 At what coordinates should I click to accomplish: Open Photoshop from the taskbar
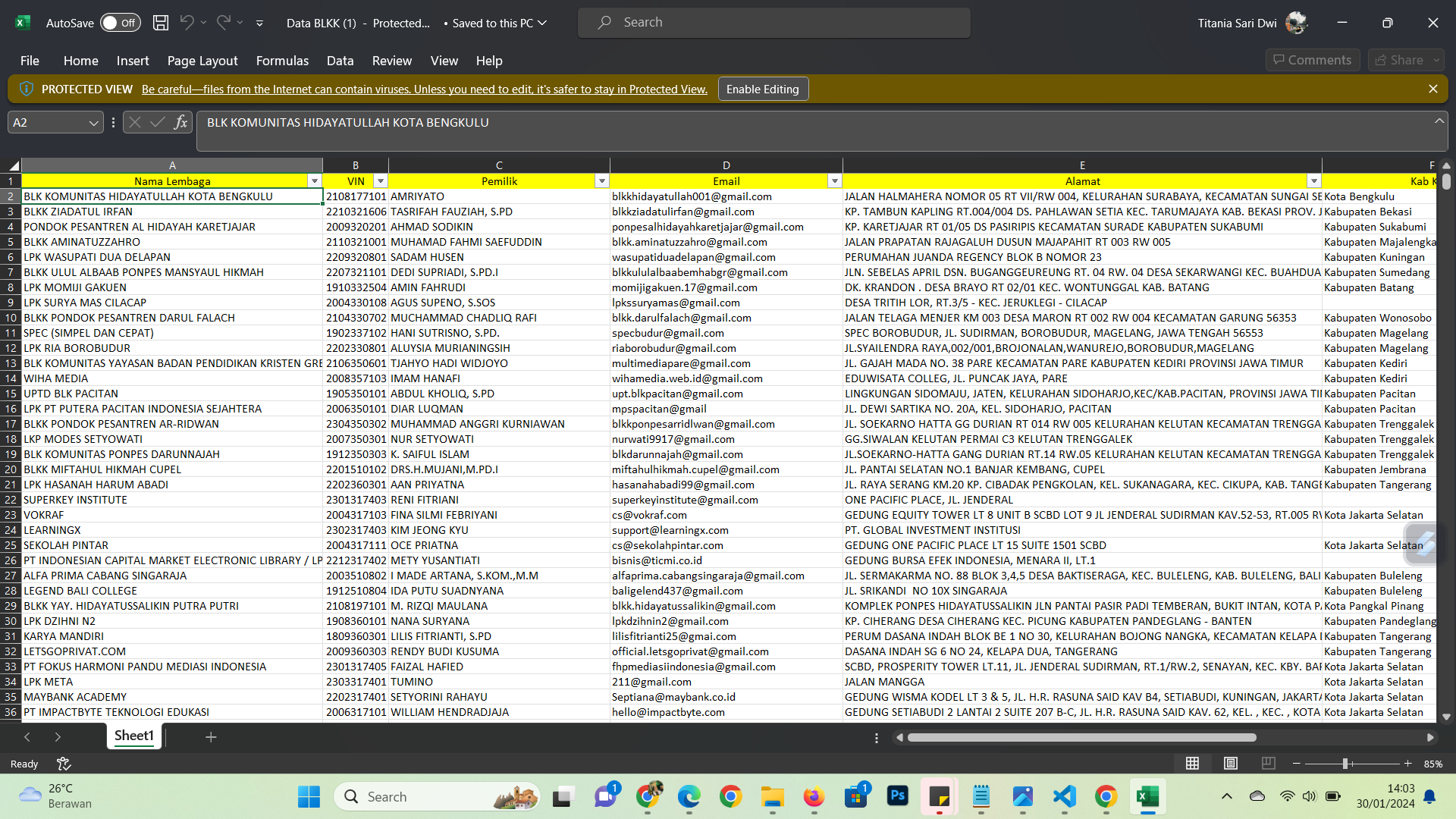point(898,797)
